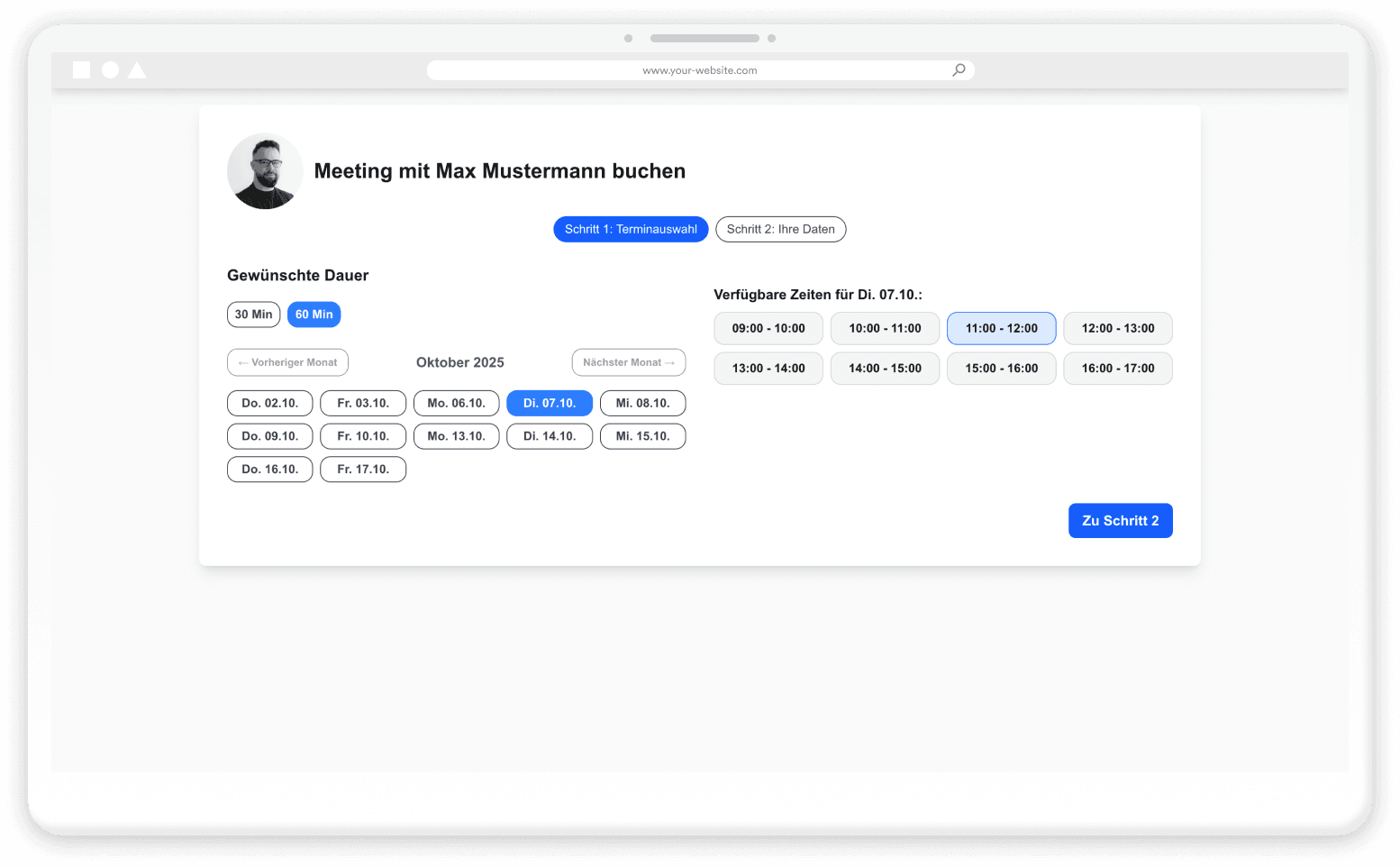Select the 30 Min duration option
1400x867 pixels.
(x=253, y=315)
